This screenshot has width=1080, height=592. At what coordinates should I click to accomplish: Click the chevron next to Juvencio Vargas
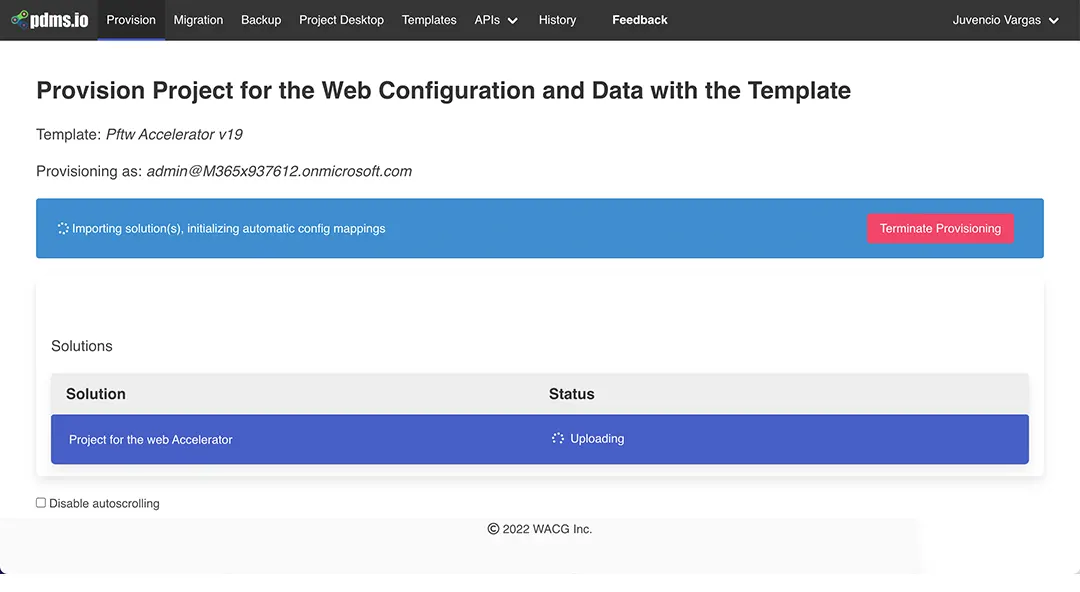pos(1053,21)
